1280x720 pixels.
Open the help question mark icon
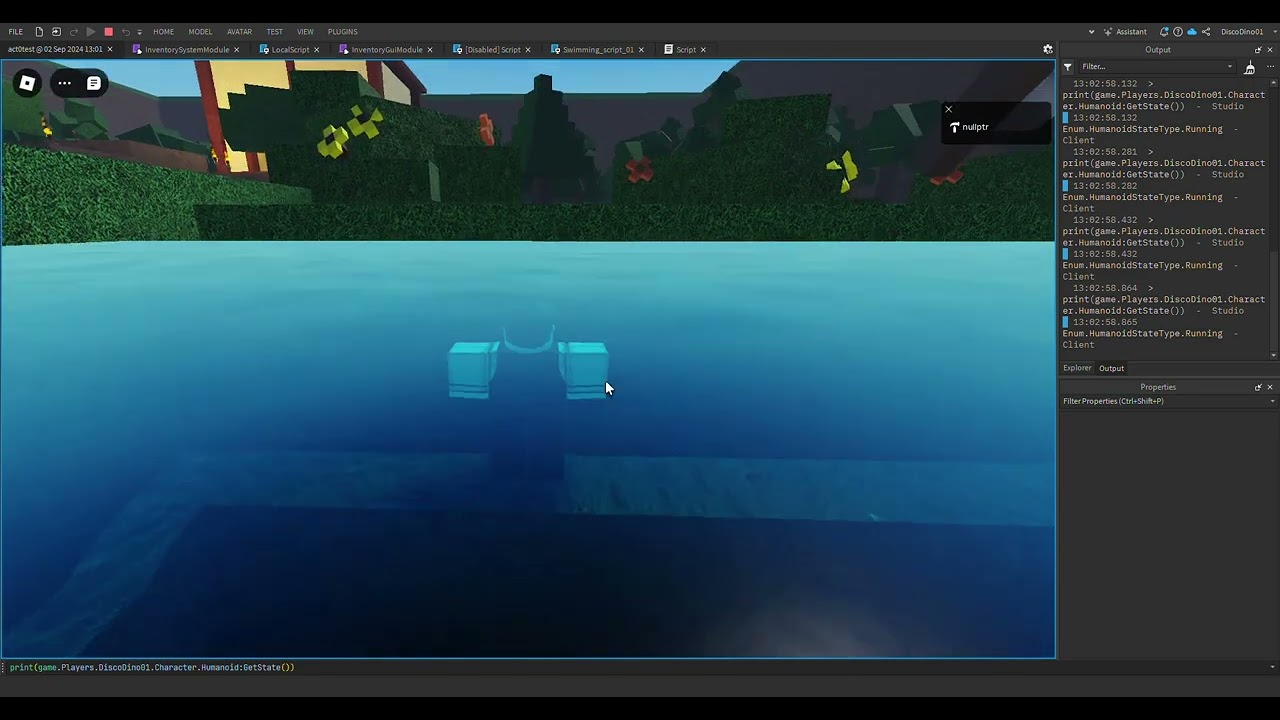click(x=1178, y=32)
